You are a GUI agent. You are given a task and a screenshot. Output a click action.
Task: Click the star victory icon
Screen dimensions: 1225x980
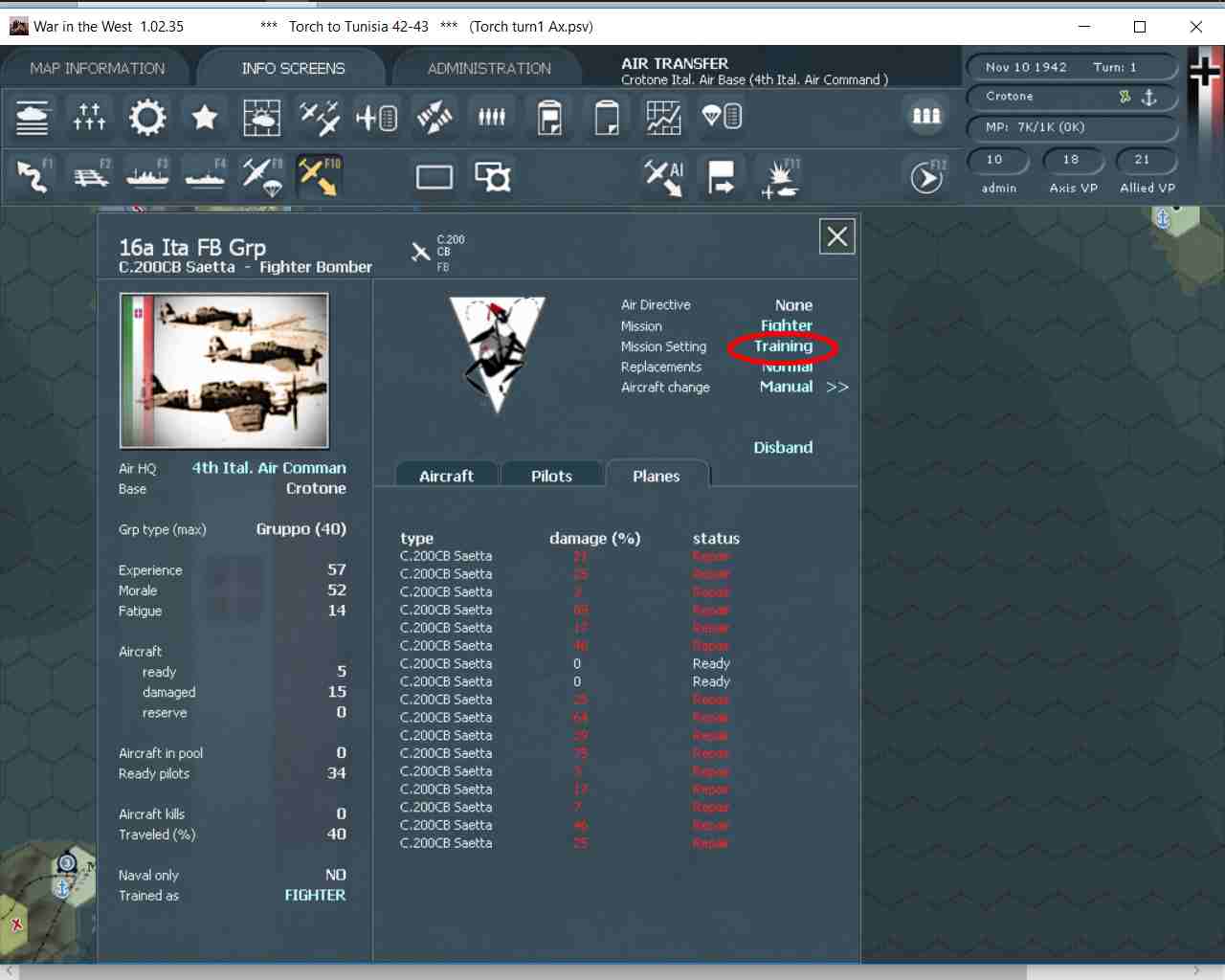(205, 117)
